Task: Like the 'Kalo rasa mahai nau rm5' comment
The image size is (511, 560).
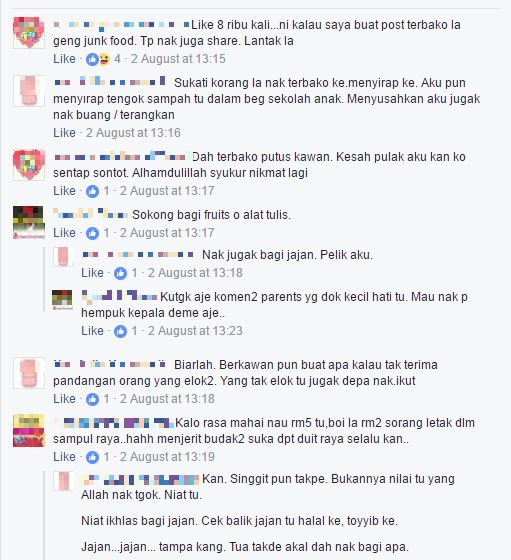Action: click(x=64, y=457)
